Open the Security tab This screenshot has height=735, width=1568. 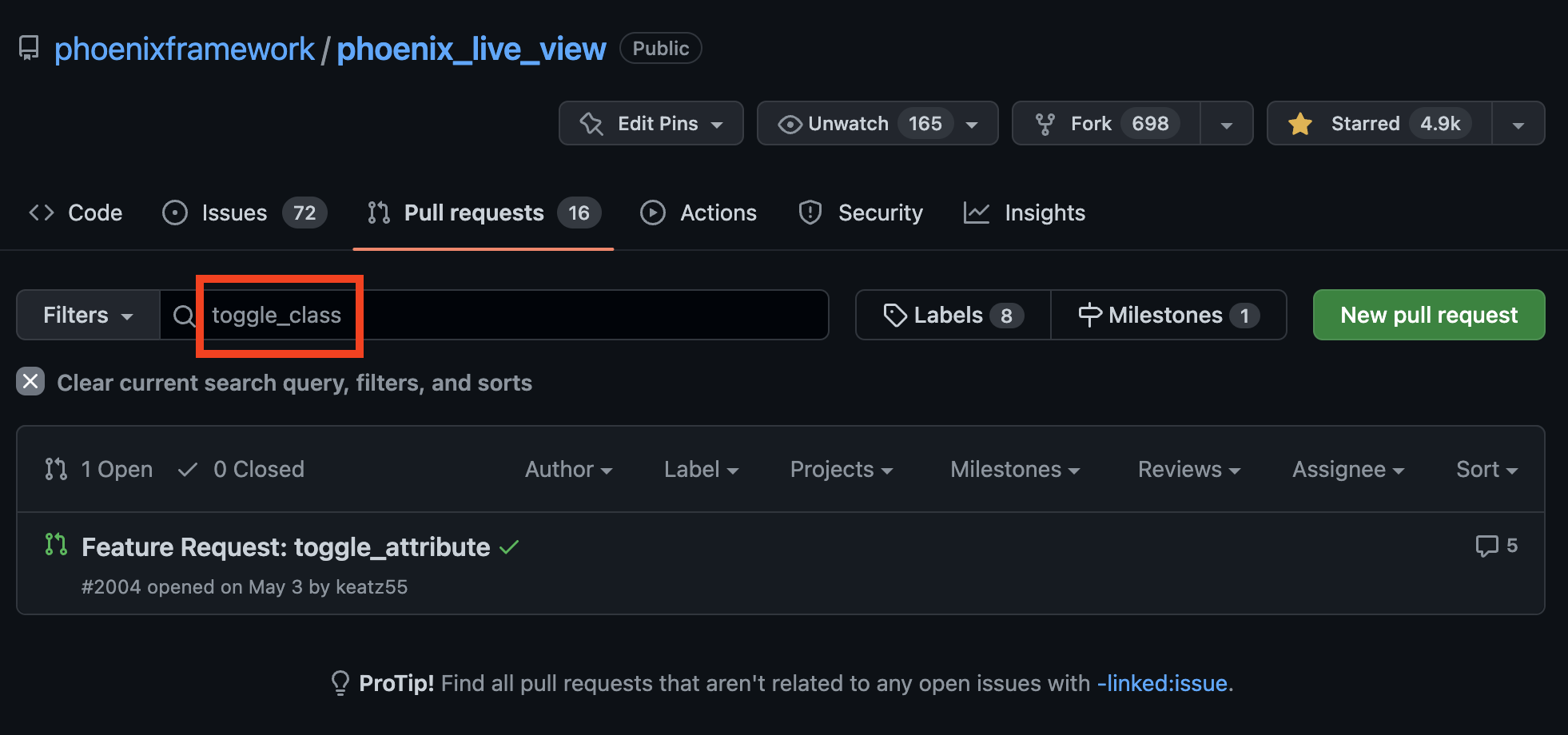(861, 213)
